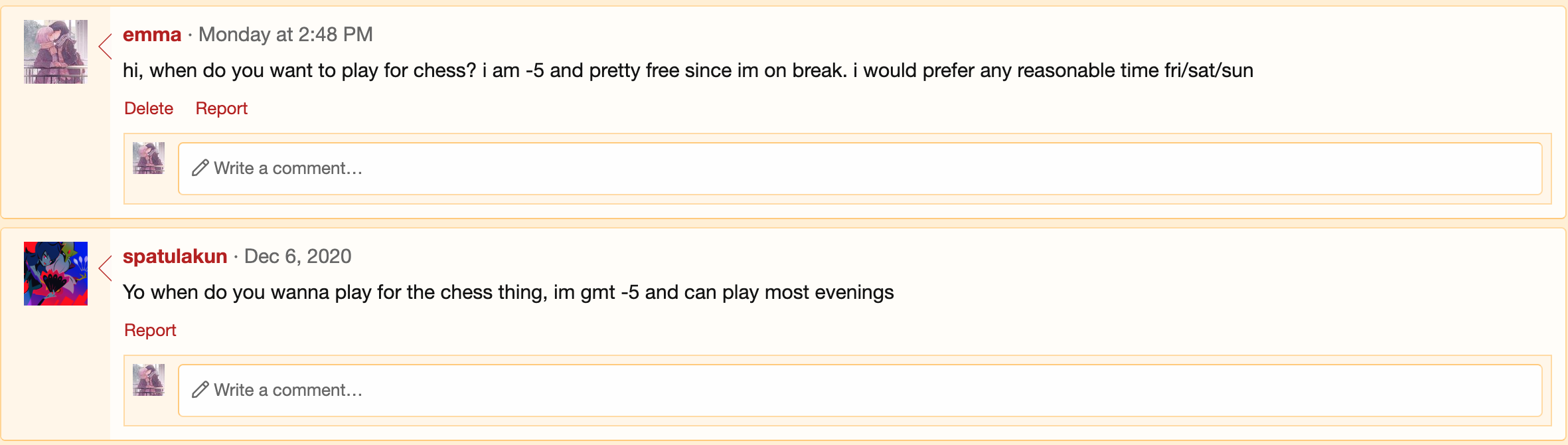Screen dimensions: 1568x445
Task: Report emma's chess message
Action: click(x=221, y=108)
